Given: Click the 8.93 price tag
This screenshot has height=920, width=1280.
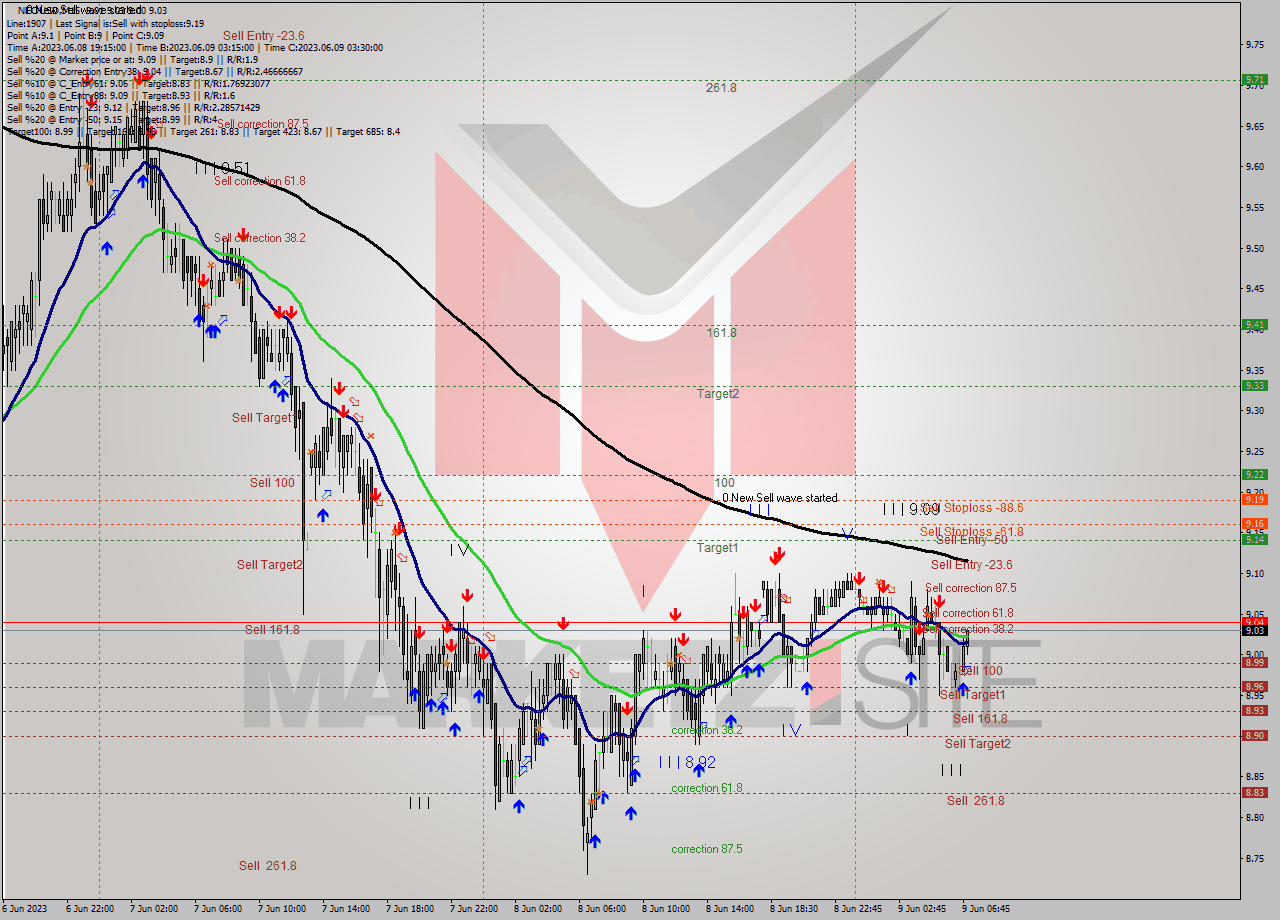Looking at the screenshot, I should pos(1254,710).
